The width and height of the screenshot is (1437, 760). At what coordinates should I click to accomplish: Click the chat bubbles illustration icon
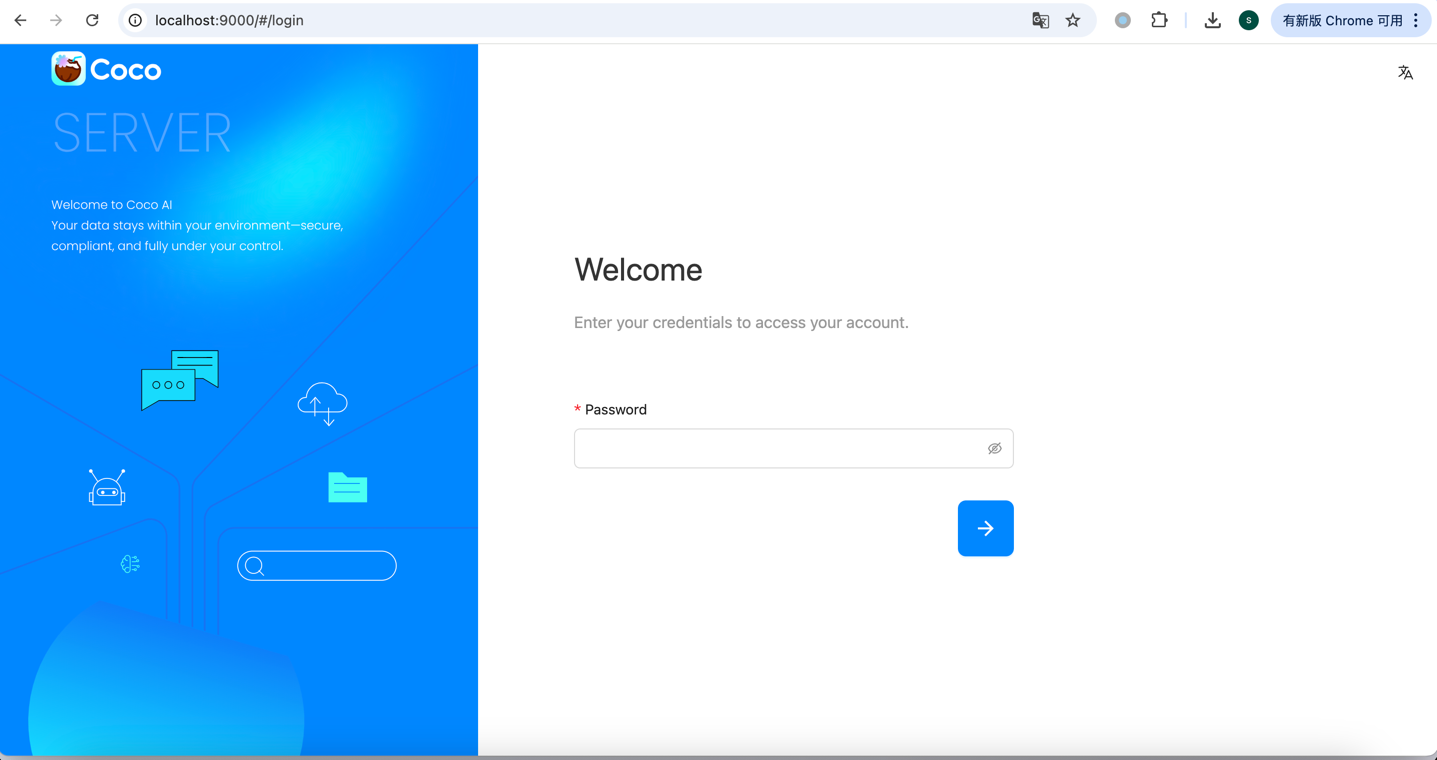click(180, 380)
